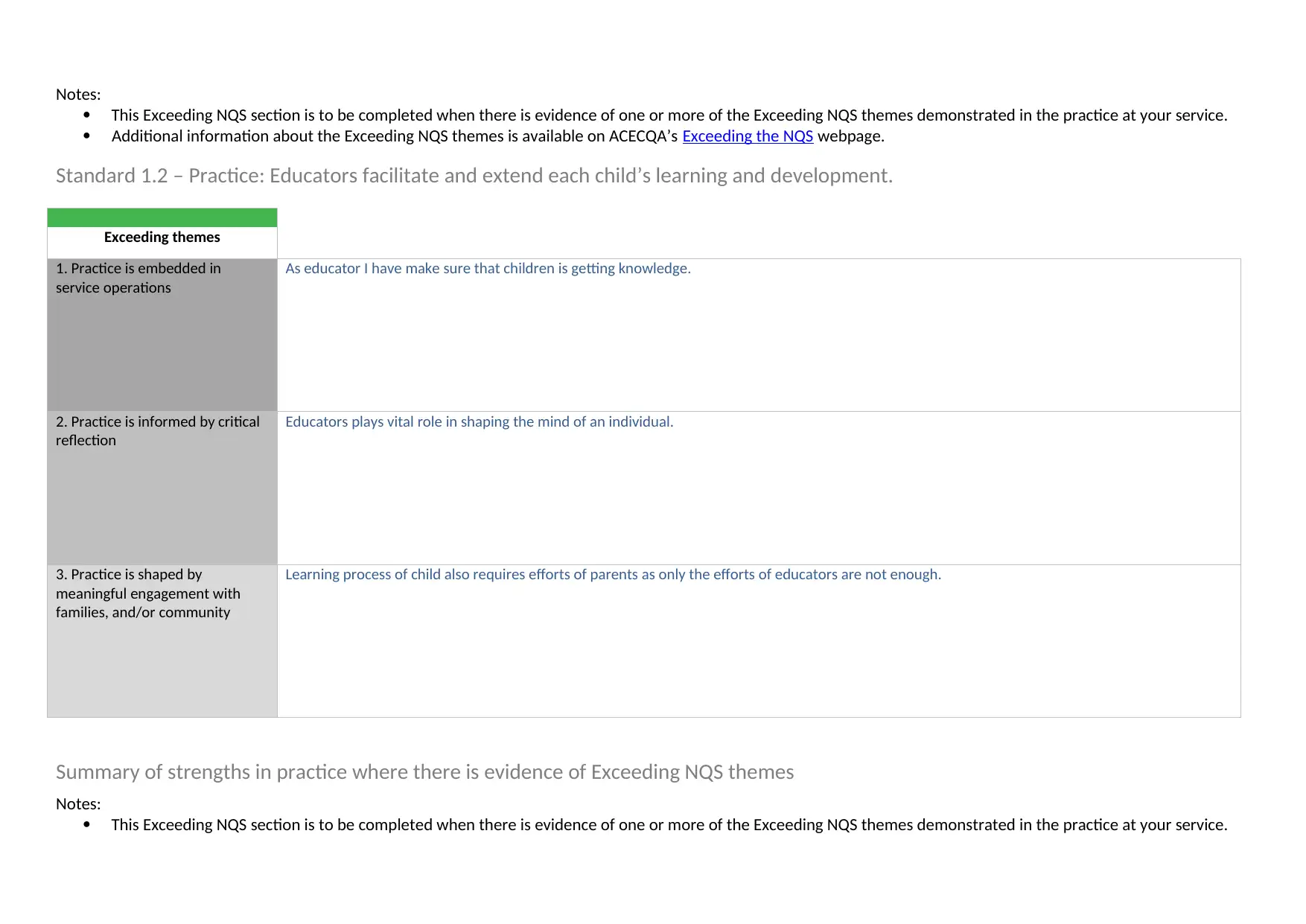Click the green bar above Exceeding themes
The image size is (1306, 924).
(162, 217)
